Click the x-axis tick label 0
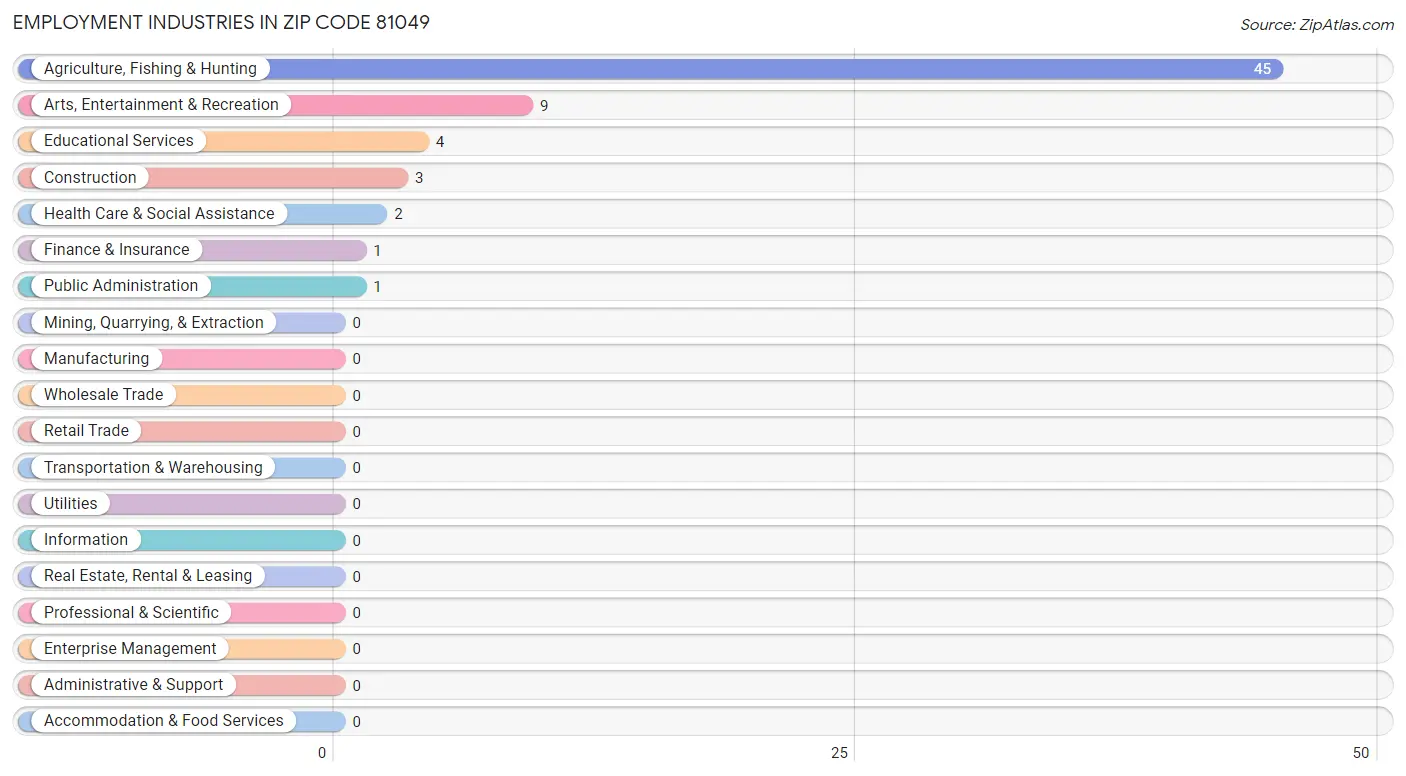Viewport: 1406px width, 776px height. coord(322,753)
